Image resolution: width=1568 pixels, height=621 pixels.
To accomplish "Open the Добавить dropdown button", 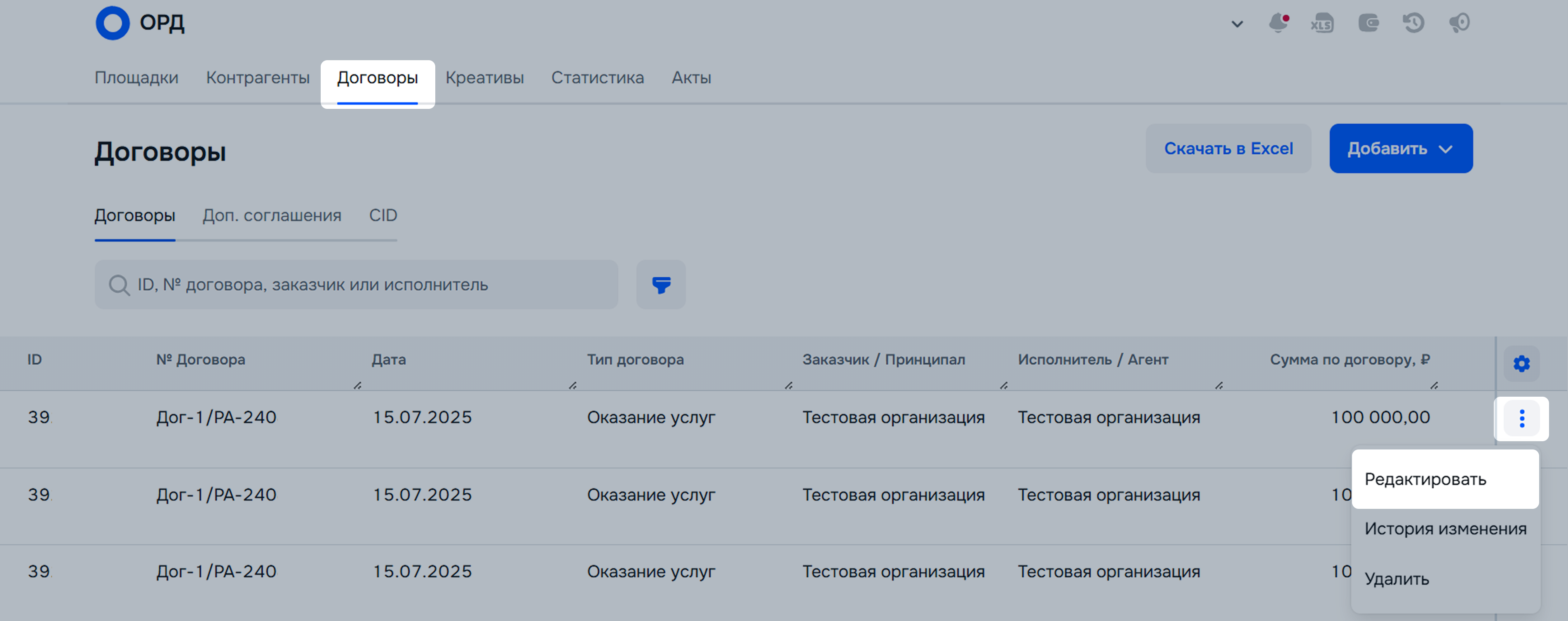I will click(x=1401, y=148).
